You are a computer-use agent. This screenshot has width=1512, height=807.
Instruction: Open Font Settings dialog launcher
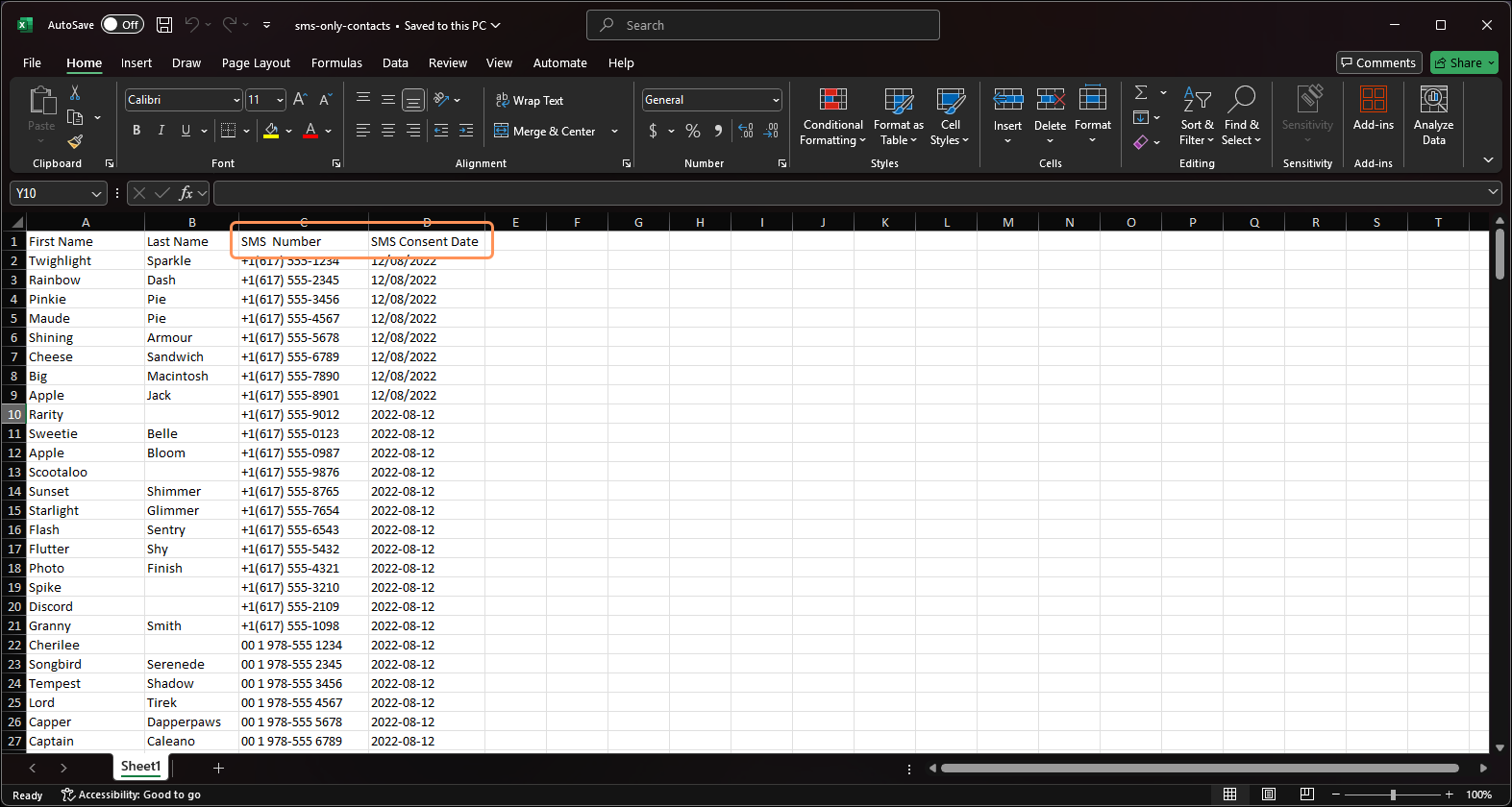click(x=336, y=163)
